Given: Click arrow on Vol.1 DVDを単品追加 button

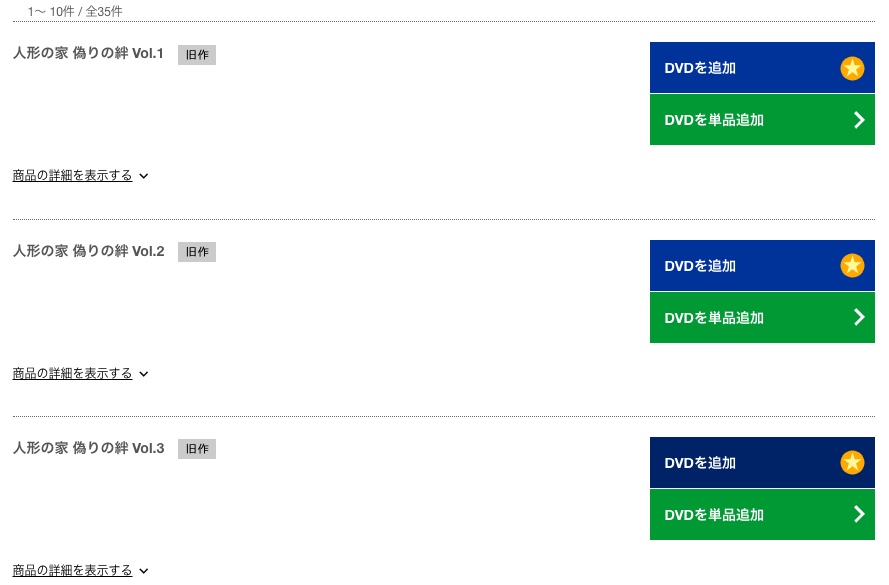Looking at the screenshot, I should 860,120.
